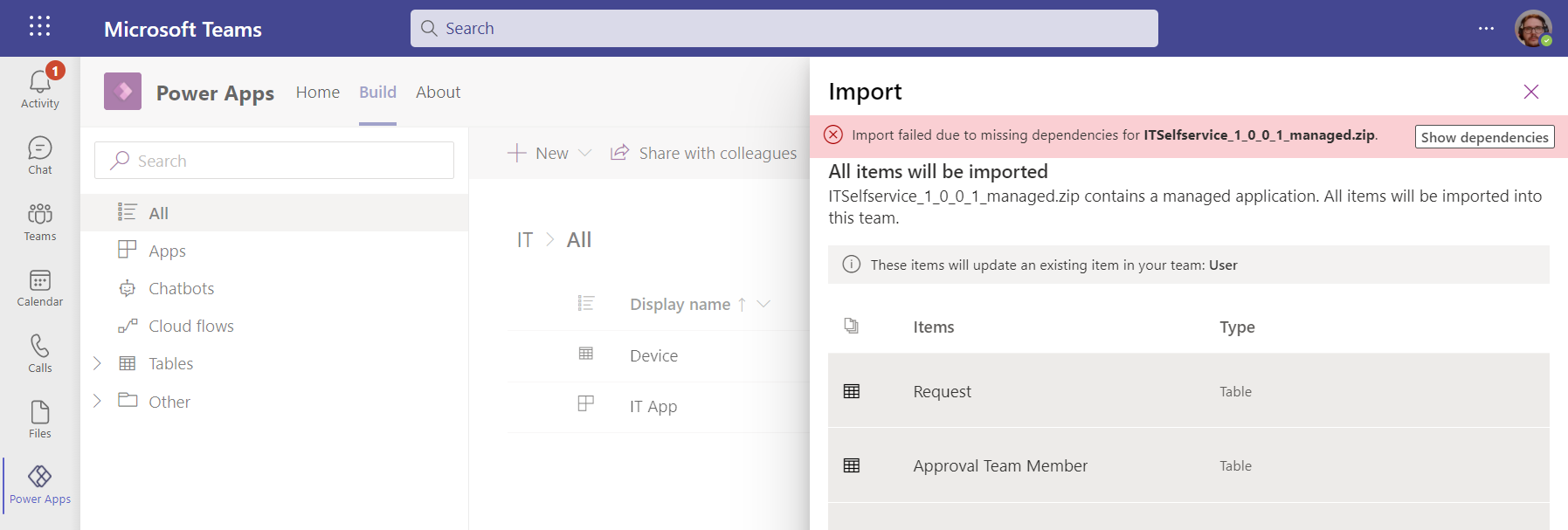Screen dimensions: 1568x530
Task: Click the Microsoft Teams title
Action: [183, 29]
